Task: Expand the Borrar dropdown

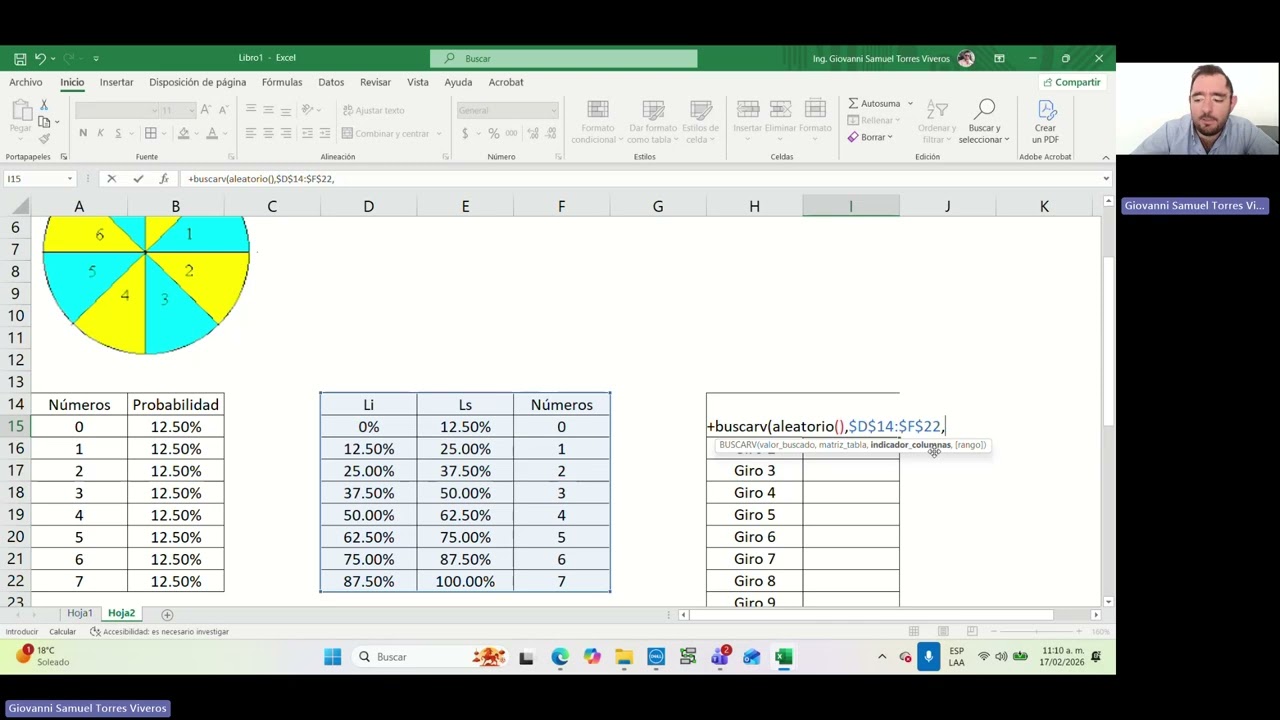Action: (x=892, y=138)
